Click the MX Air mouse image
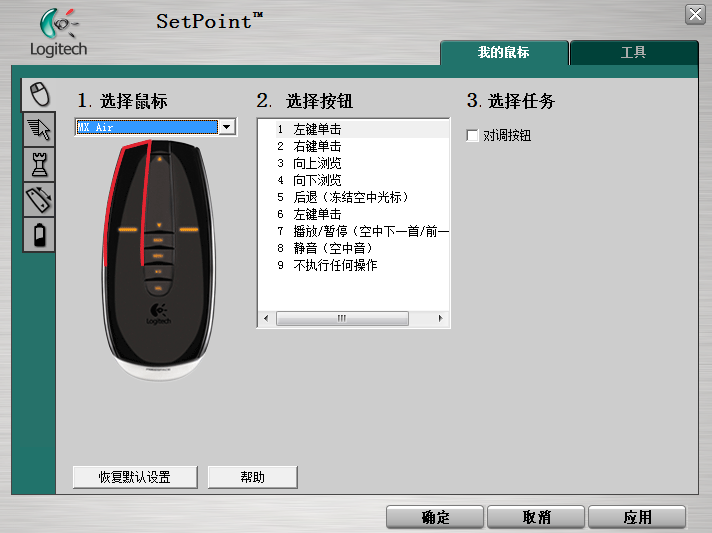Viewport: 712px width, 533px height. tap(158, 259)
